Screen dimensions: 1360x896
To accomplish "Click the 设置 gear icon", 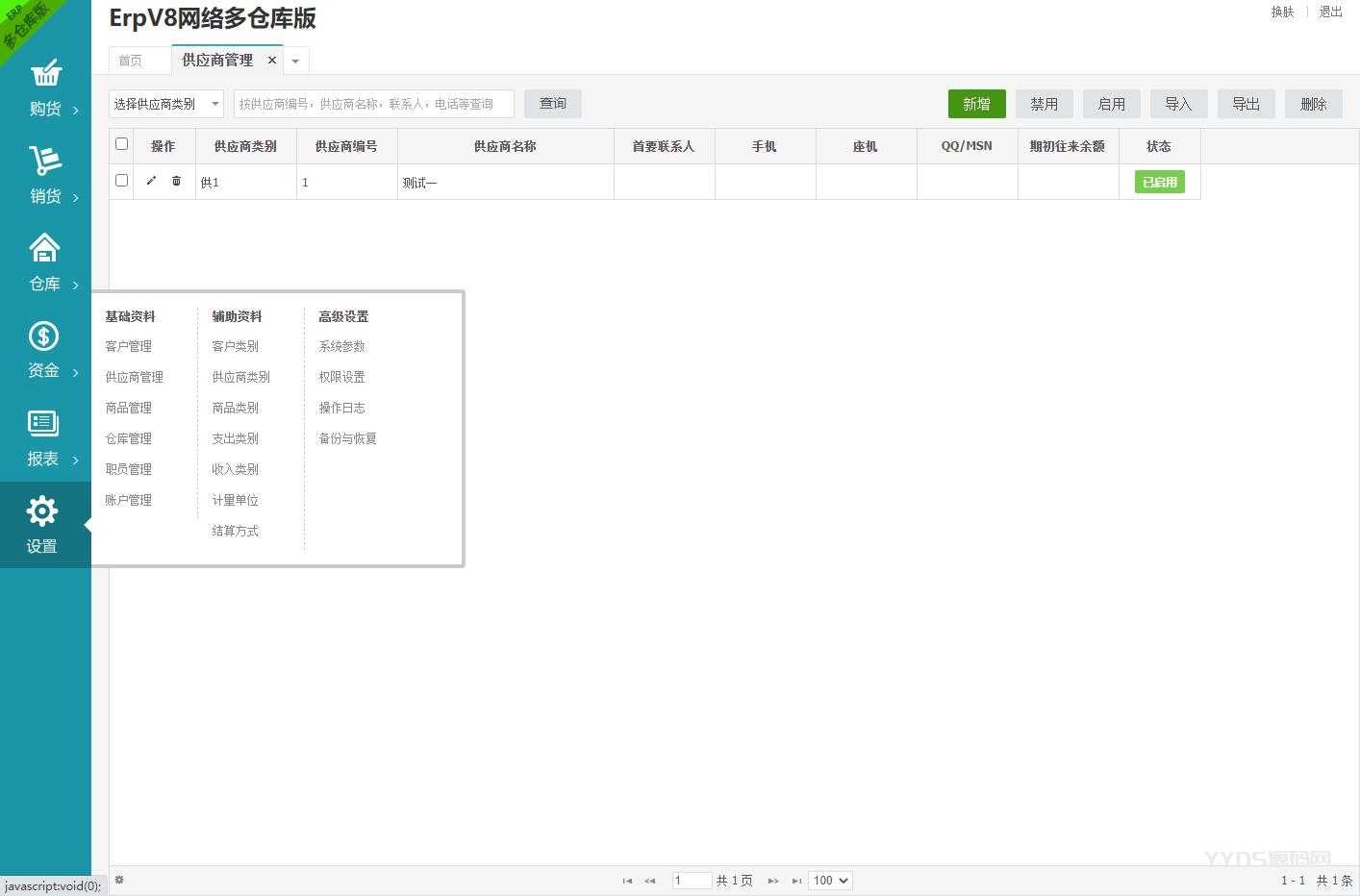I will [42, 511].
